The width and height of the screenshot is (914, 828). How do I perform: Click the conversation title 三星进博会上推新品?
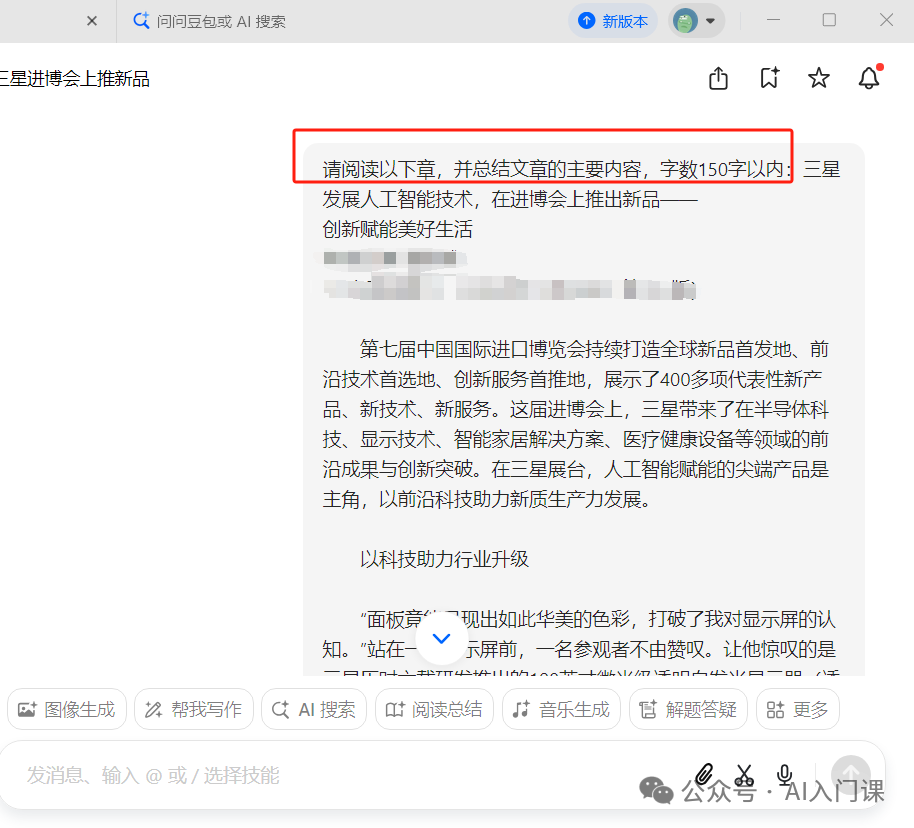coord(75,78)
